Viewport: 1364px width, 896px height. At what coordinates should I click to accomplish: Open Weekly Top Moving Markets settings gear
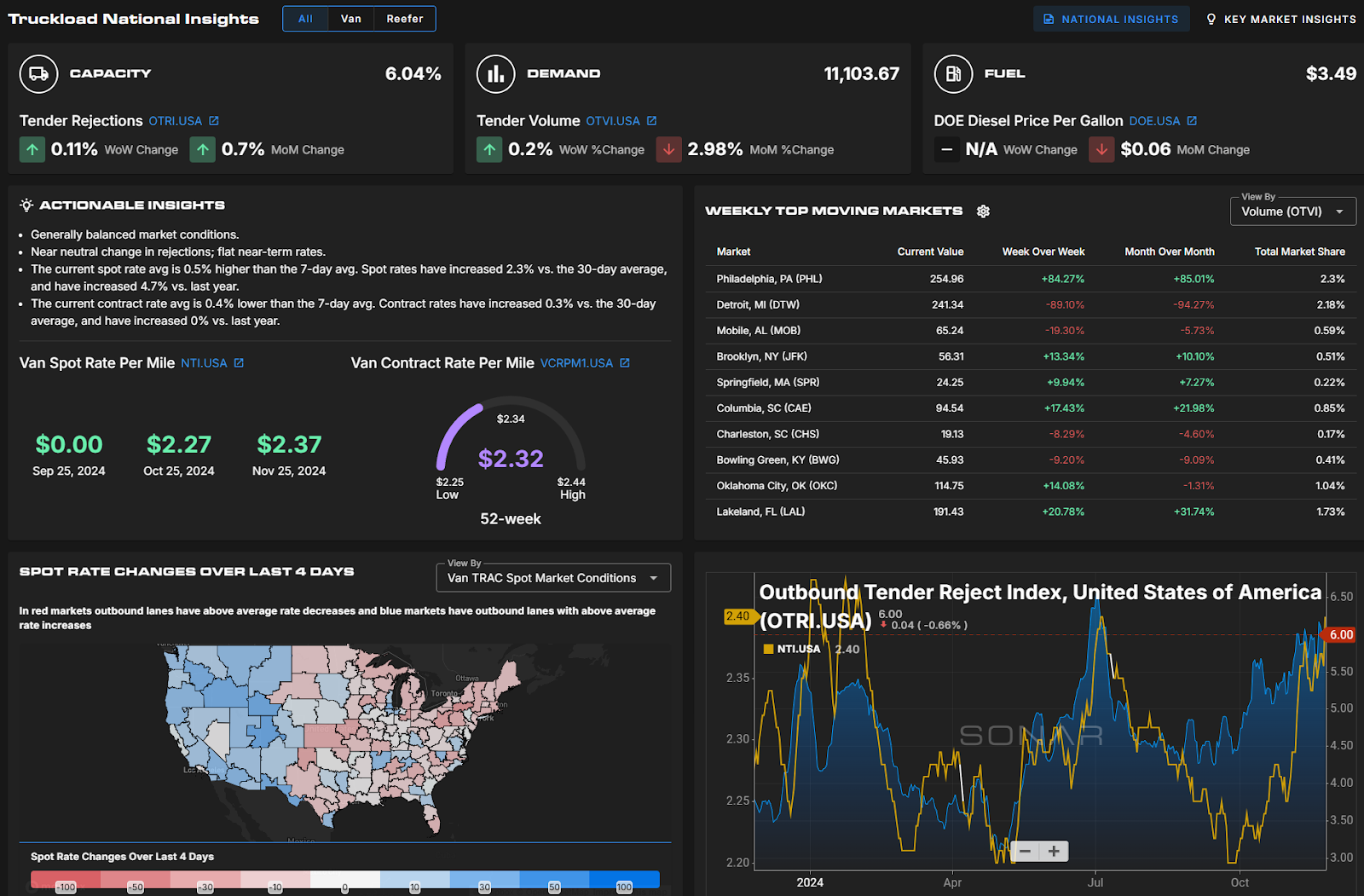point(983,211)
